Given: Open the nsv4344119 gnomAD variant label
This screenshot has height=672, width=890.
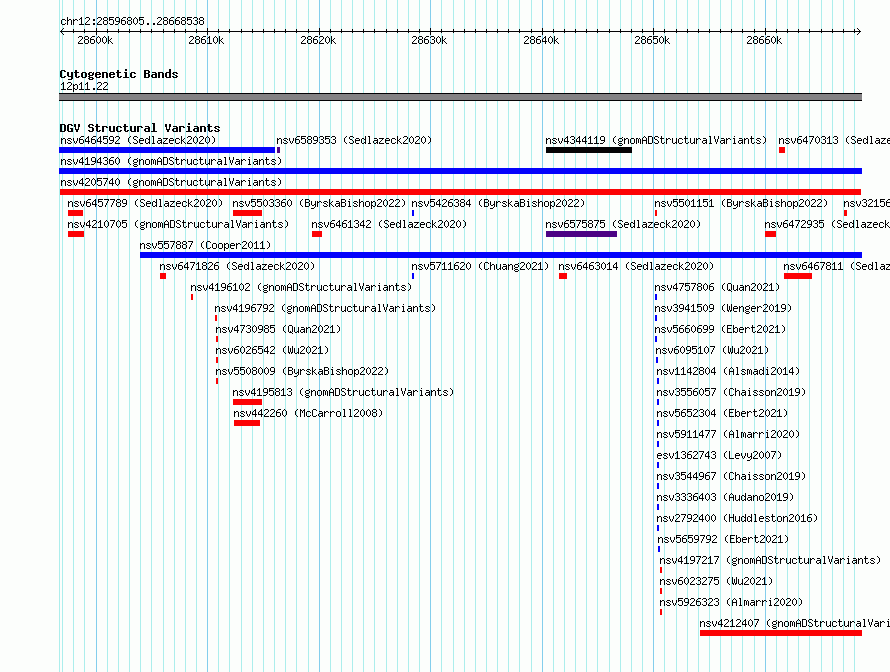Looking at the screenshot, I should (x=656, y=140).
